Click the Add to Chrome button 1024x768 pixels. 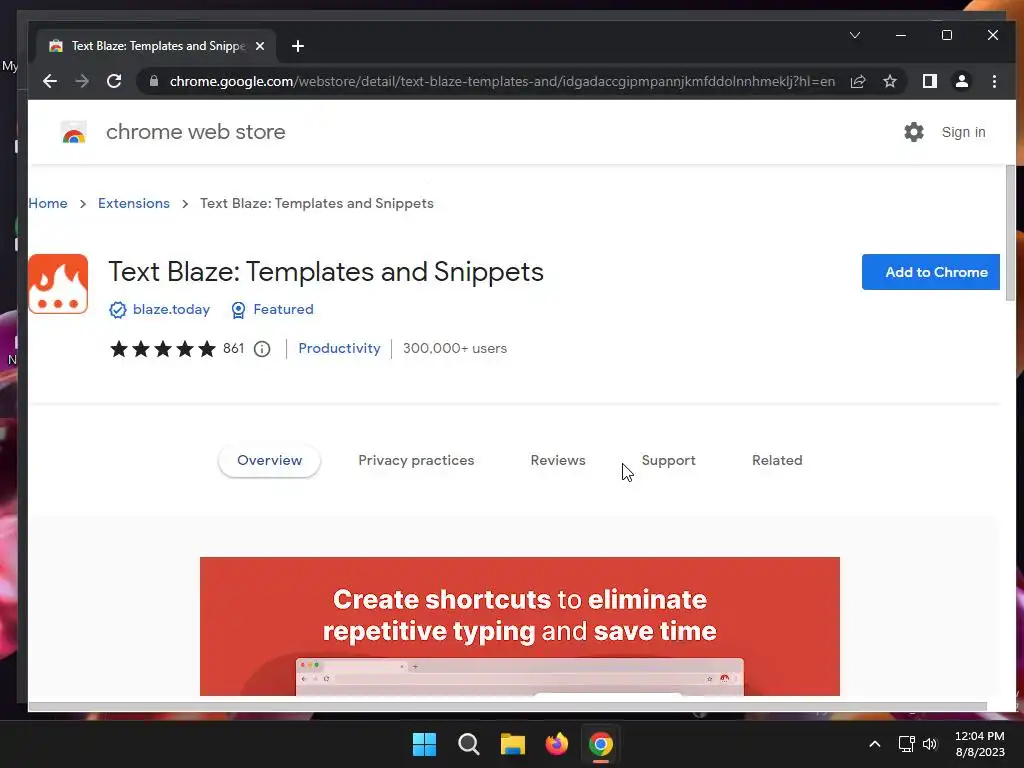coord(931,272)
